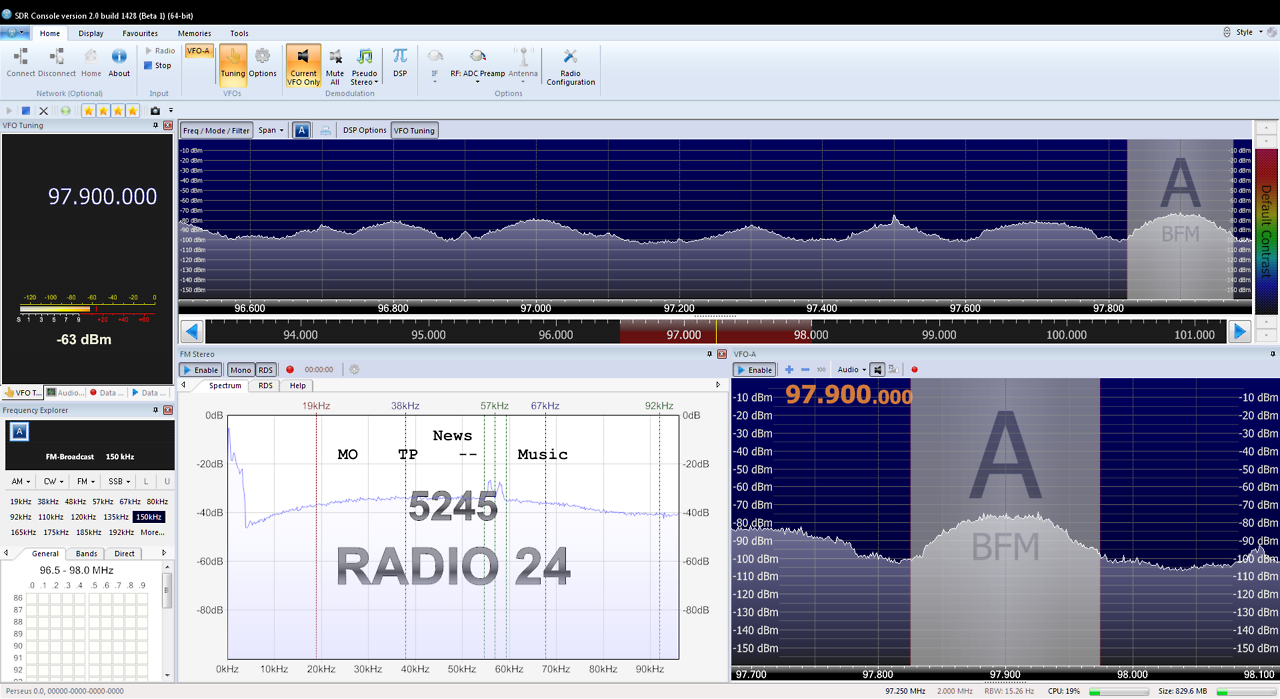Click the red record dot in FM Stereo panel

click(290, 370)
